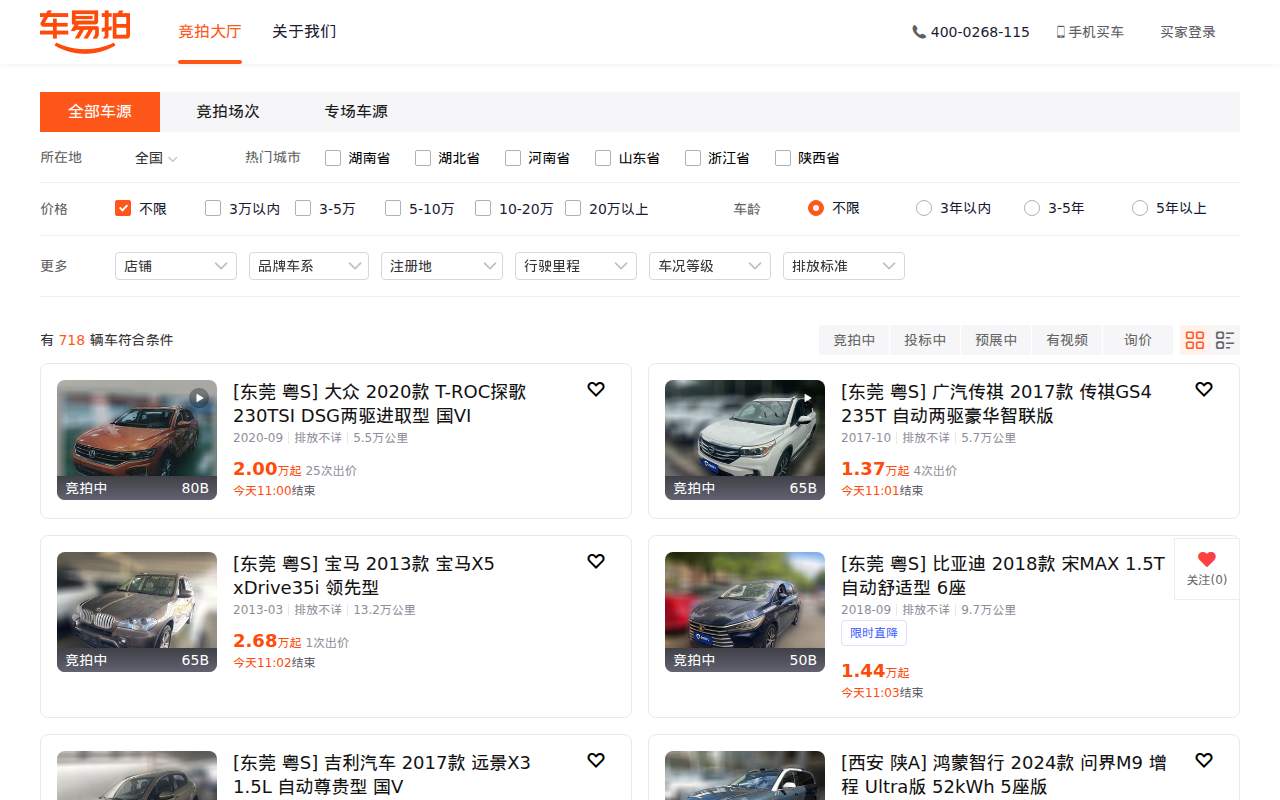The width and height of the screenshot is (1280, 800).
Task: Click the 比亚迪 宋MAX car thumbnail
Action: 745,612
